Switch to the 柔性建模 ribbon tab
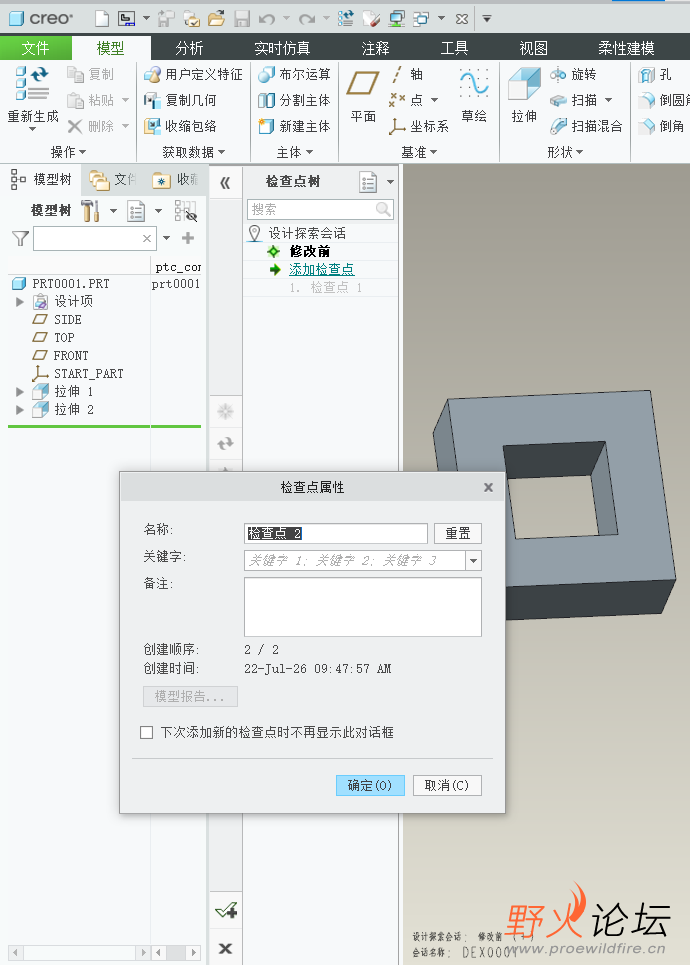The width and height of the screenshot is (690, 965). point(626,48)
